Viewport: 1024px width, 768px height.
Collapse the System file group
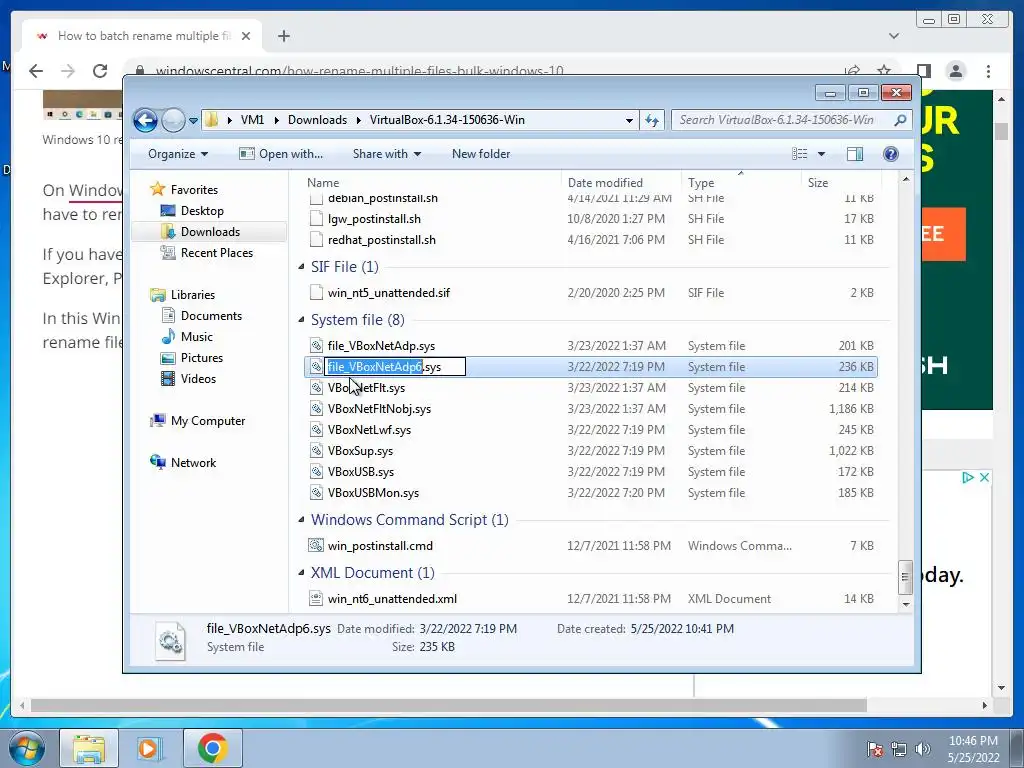pos(301,319)
